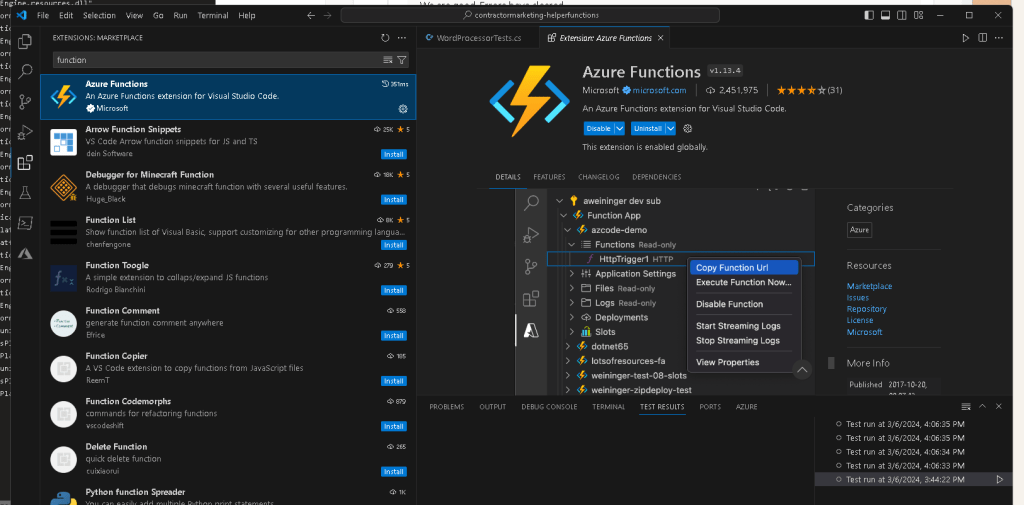
Task: Focus the extensions search field
Action: (218, 60)
